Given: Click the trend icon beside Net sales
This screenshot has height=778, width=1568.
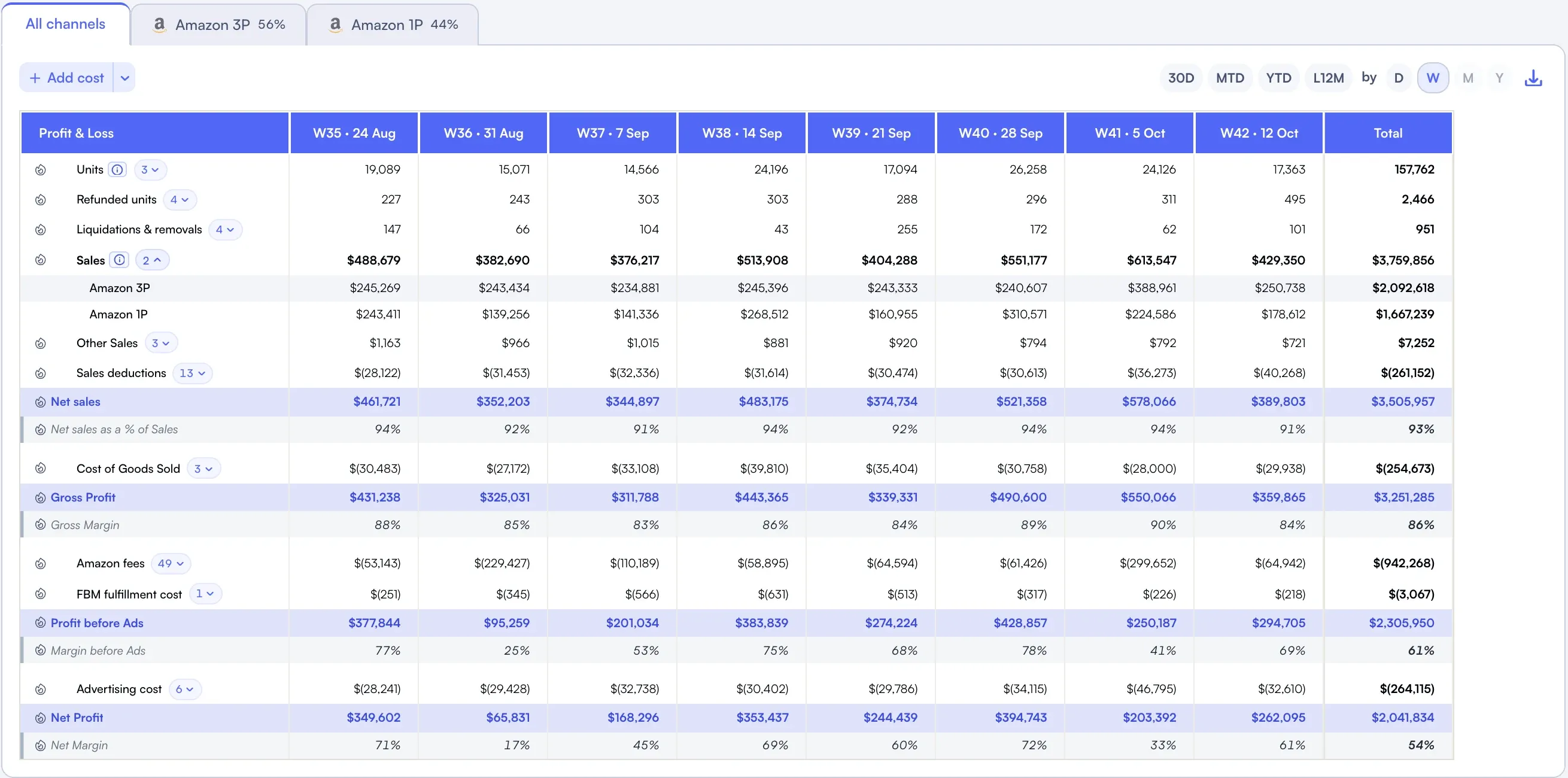Looking at the screenshot, I should point(40,402).
